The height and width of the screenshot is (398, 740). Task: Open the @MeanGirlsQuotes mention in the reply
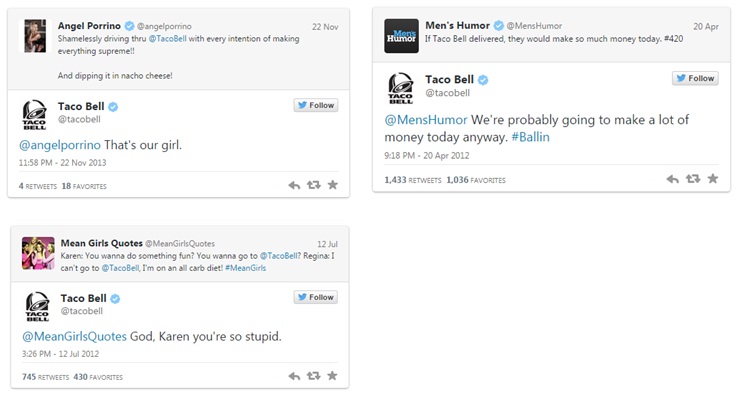(75, 336)
